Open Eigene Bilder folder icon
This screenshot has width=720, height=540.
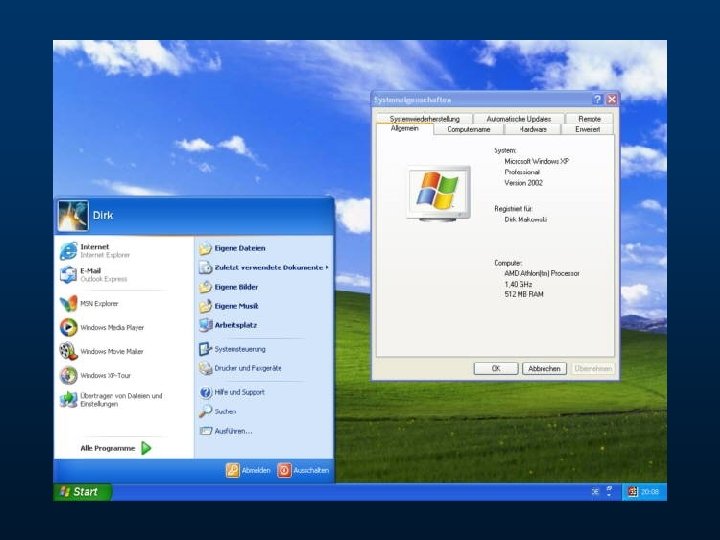tap(205, 287)
